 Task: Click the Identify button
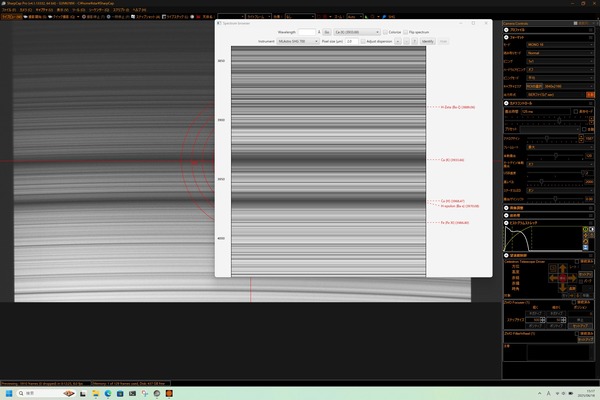427,41
